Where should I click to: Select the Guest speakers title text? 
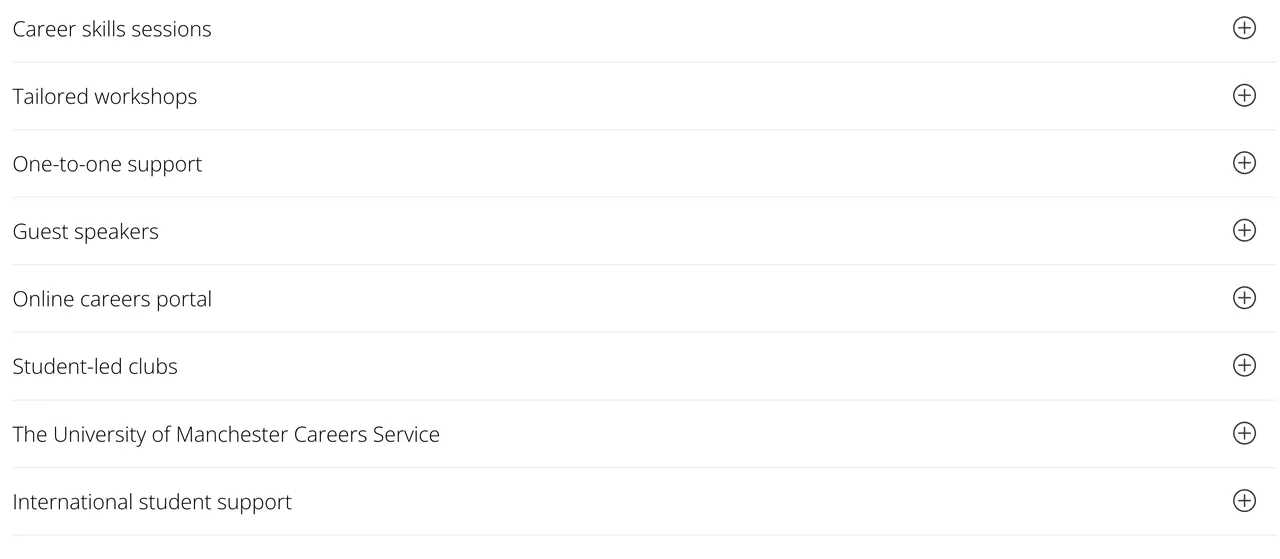tap(86, 232)
